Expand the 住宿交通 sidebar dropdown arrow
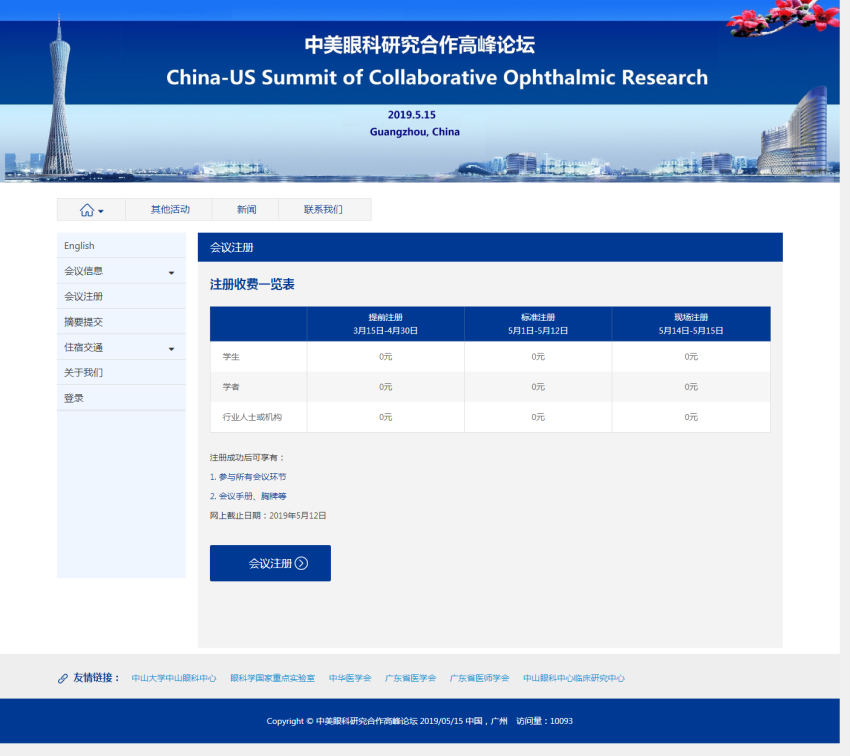This screenshot has height=756, width=850. [x=171, y=349]
